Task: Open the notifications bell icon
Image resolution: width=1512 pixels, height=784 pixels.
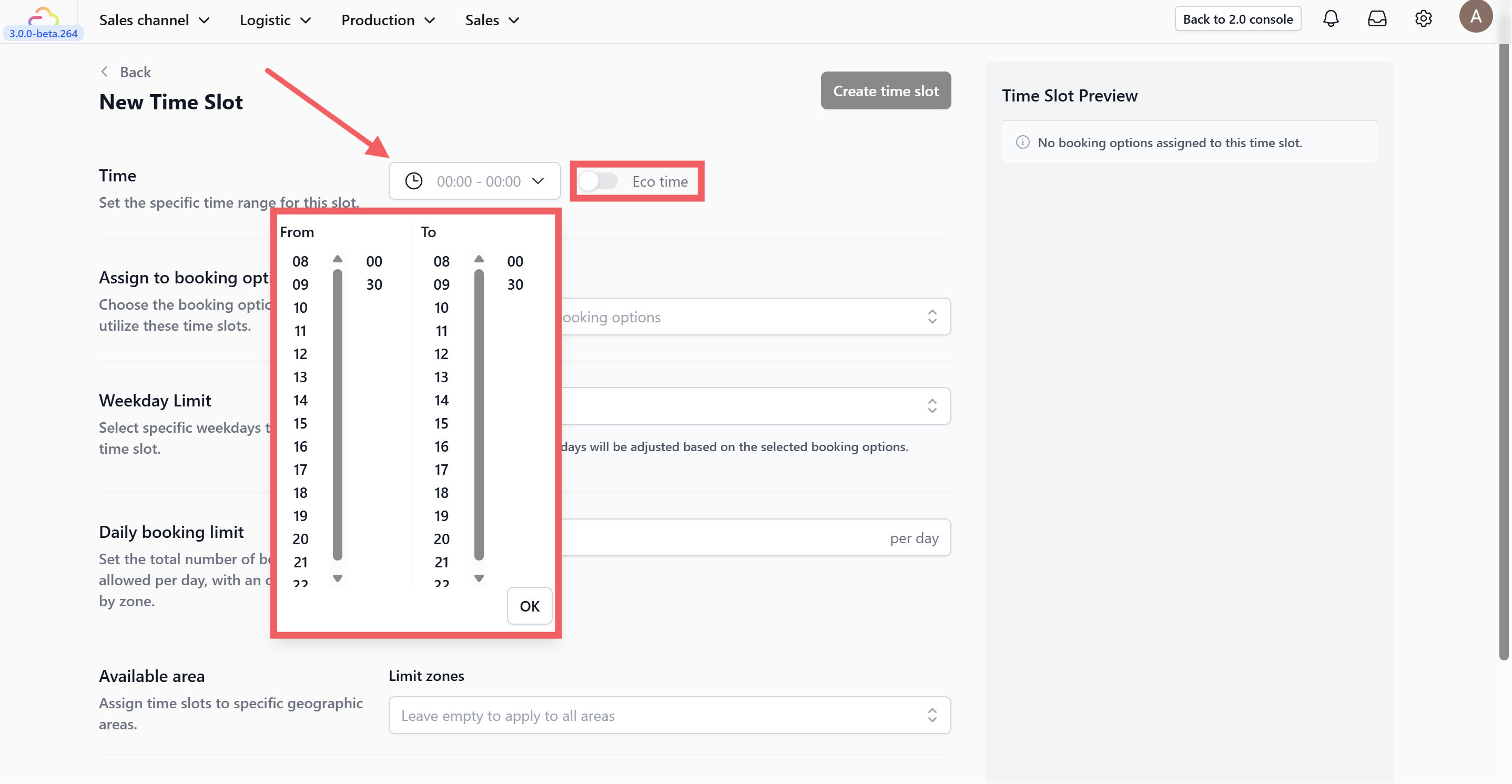Action: 1331,19
